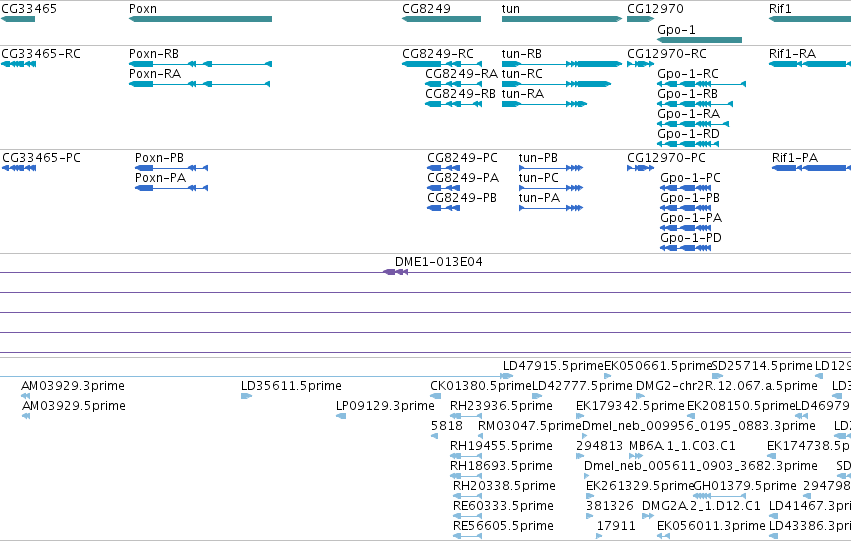The width and height of the screenshot is (851, 541).
Task: Select the tun-PB protein feature
Action: tap(551, 168)
